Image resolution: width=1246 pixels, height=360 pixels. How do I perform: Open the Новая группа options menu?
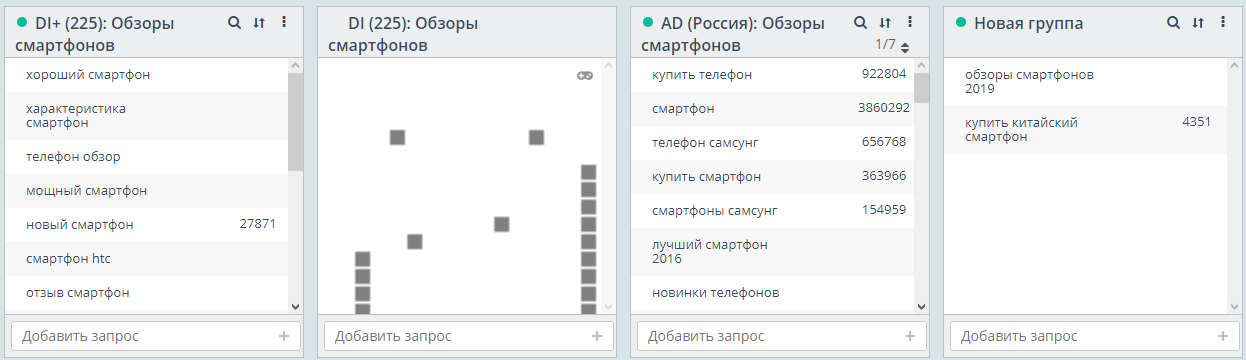coord(1223,22)
